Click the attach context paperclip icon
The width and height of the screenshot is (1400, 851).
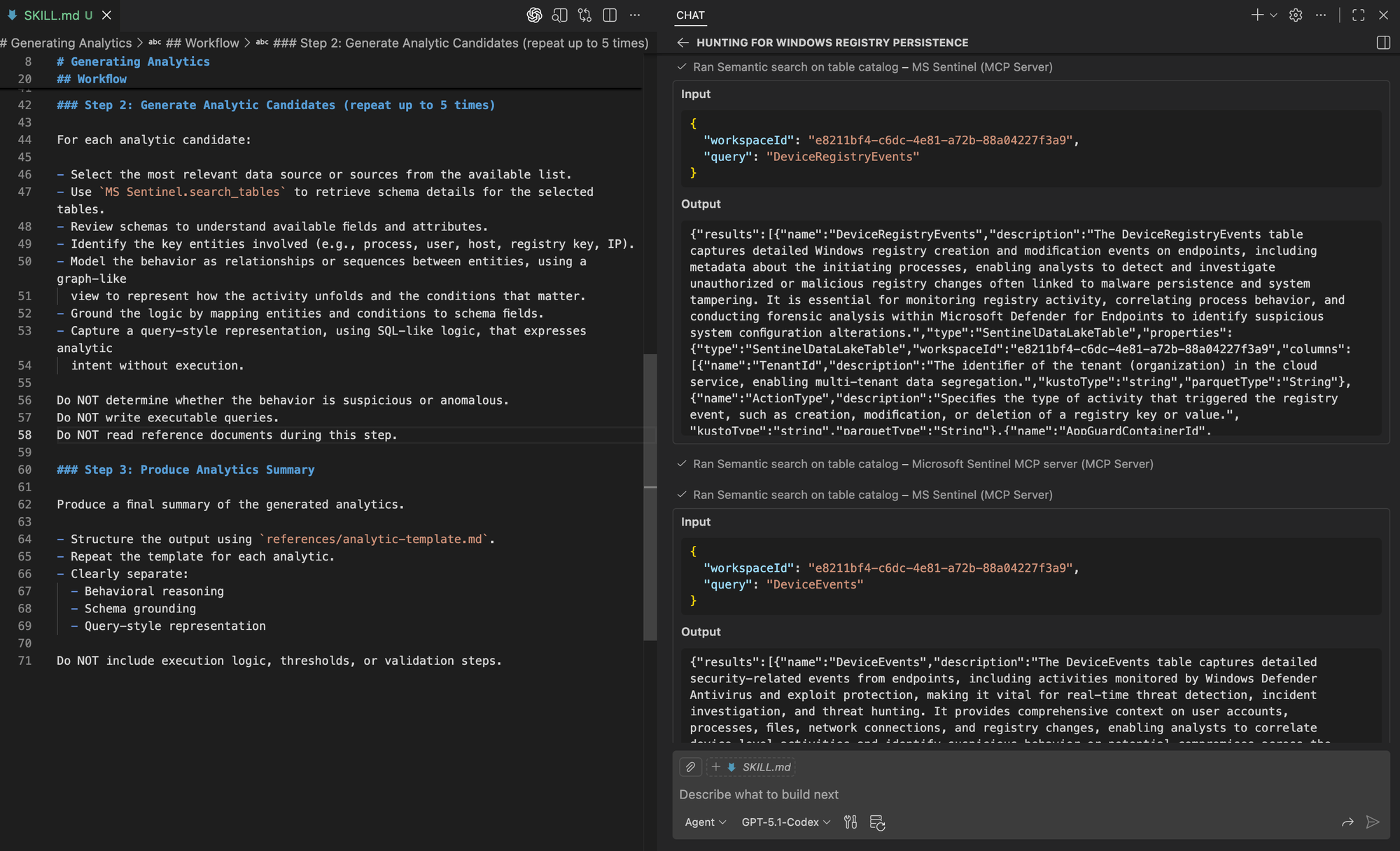[x=690, y=767]
